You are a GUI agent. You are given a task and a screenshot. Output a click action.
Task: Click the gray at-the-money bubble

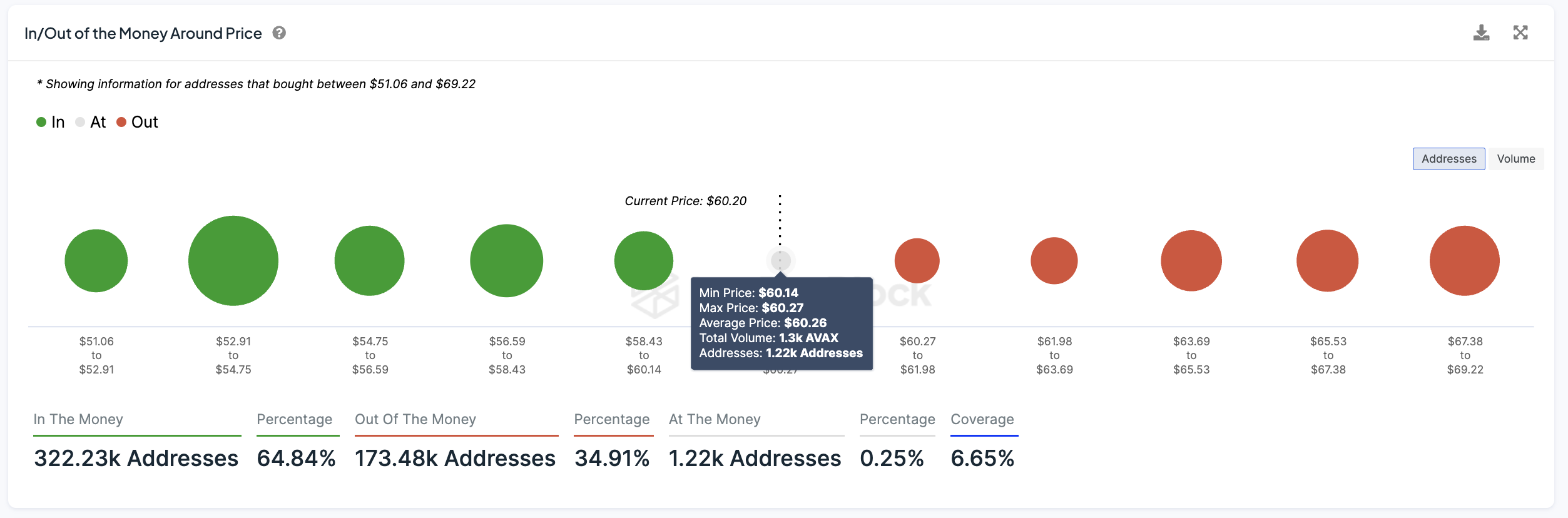780,260
